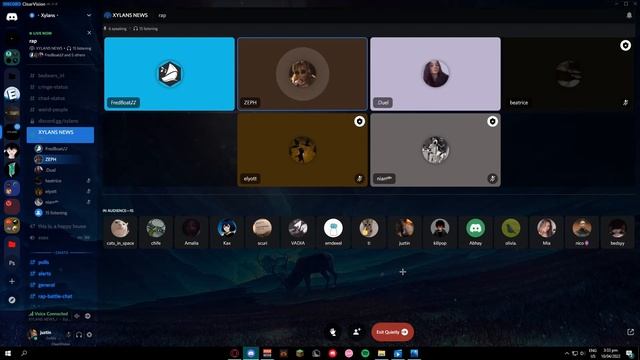
Task: Open File Explorer from the taskbar
Action: click(x=382, y=353)
